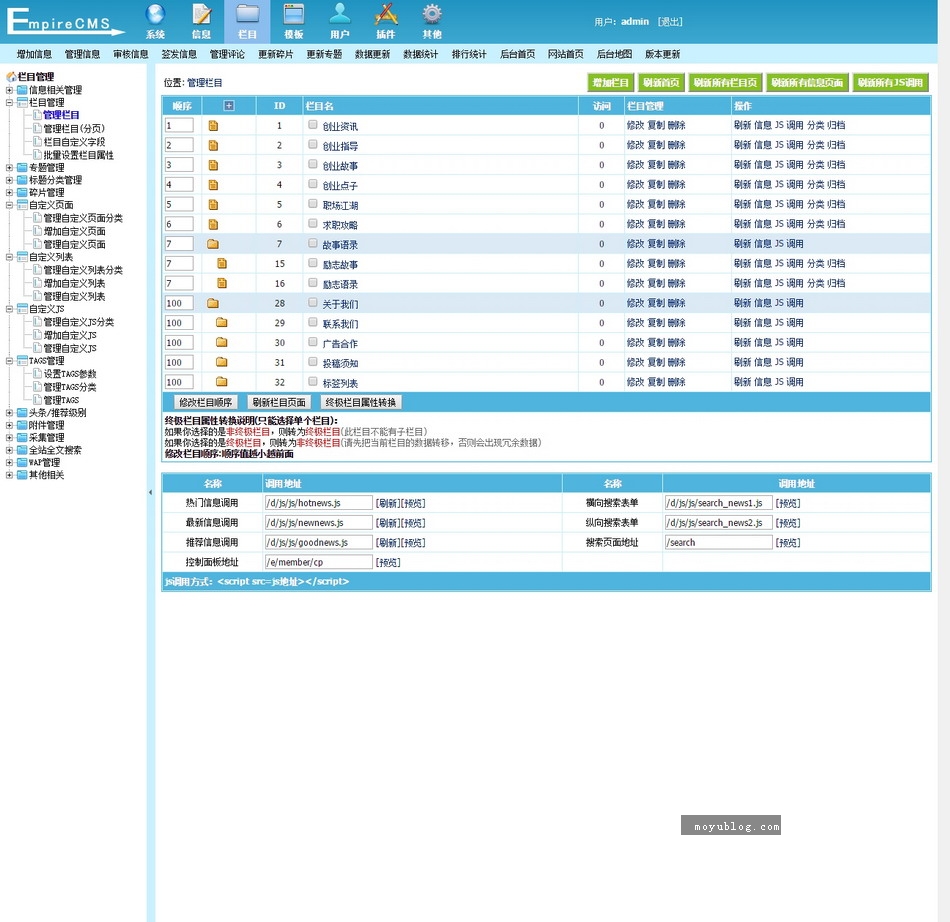Open the 增加信息 menu item
Viewport: 950px width, 922px height.
coord(34,55)
